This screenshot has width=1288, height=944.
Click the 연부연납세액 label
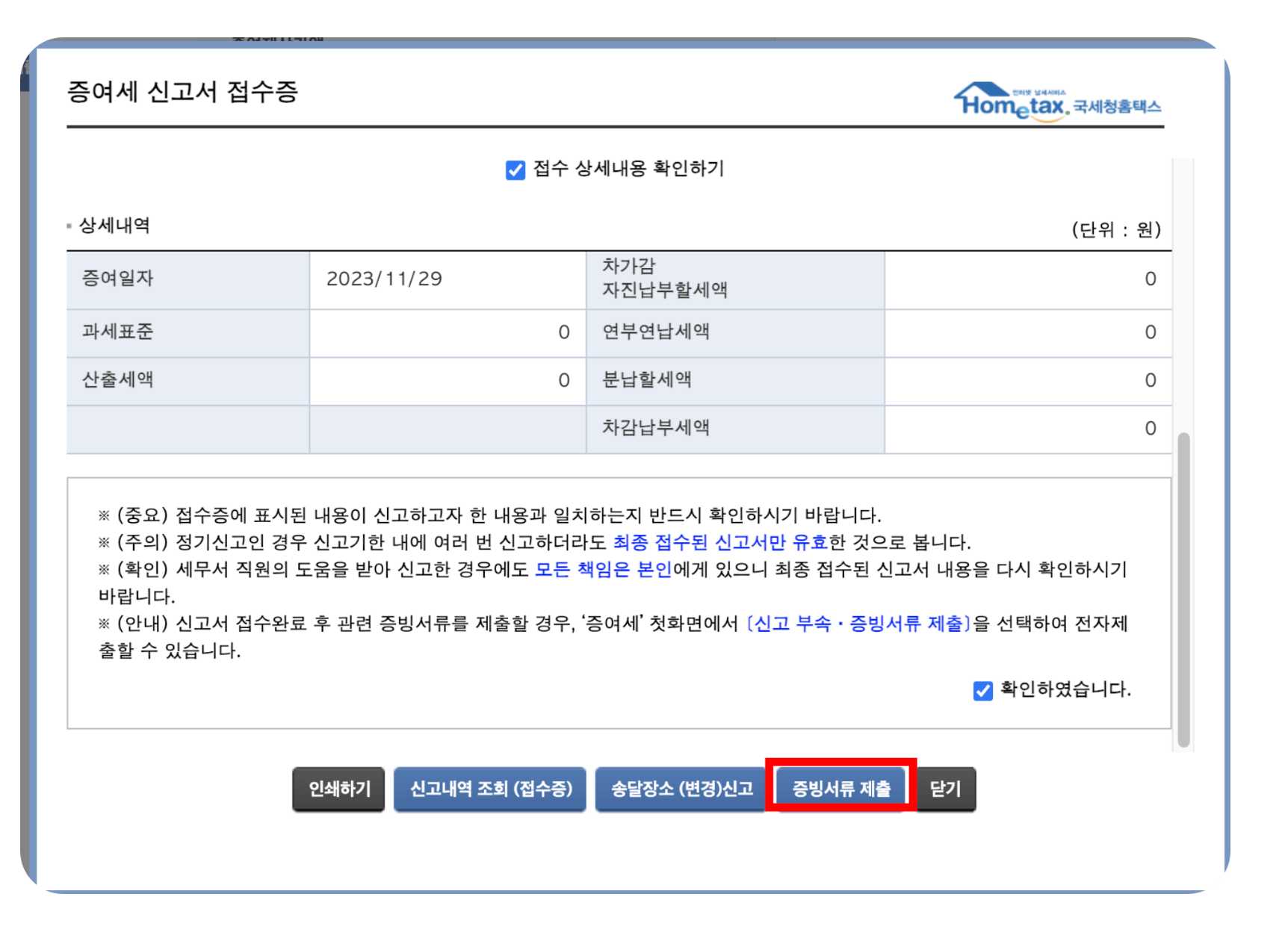pos(656,332)
